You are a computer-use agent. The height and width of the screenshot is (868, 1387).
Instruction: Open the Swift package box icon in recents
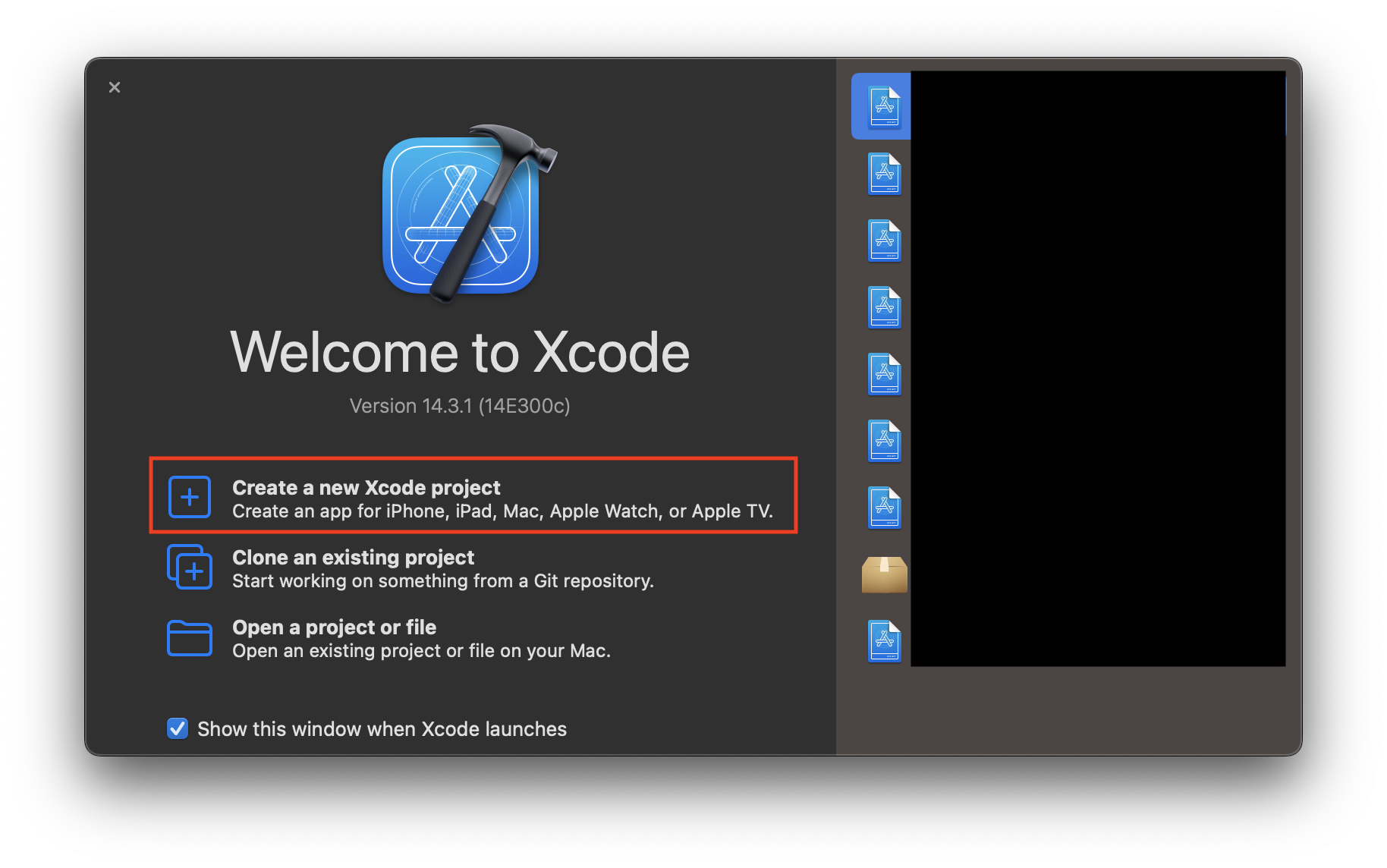[885, 574]
